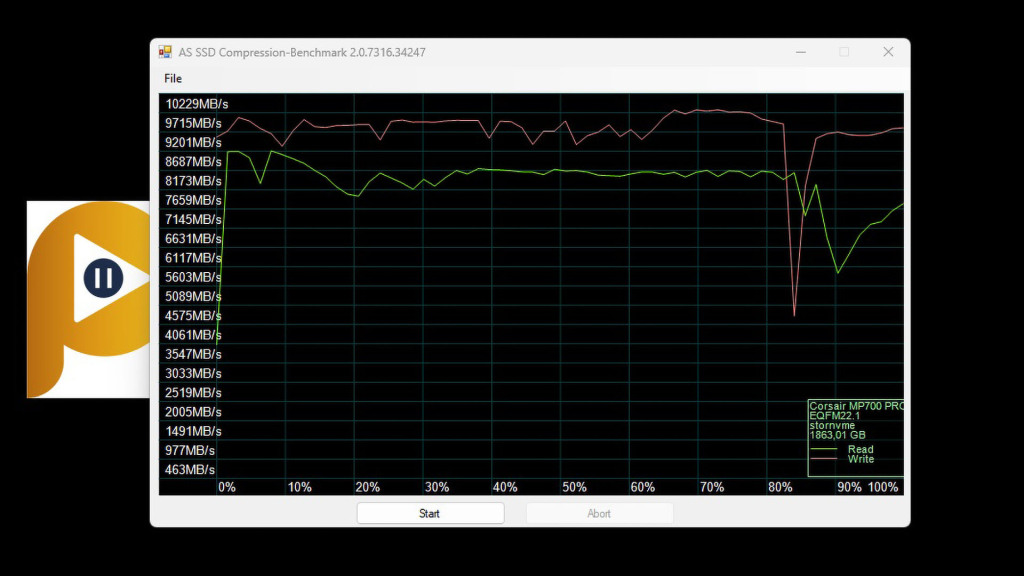Click the 50% mark on the horizontal axis
Viewport: 1024px width, 576px height.
[x=574, y=487]
